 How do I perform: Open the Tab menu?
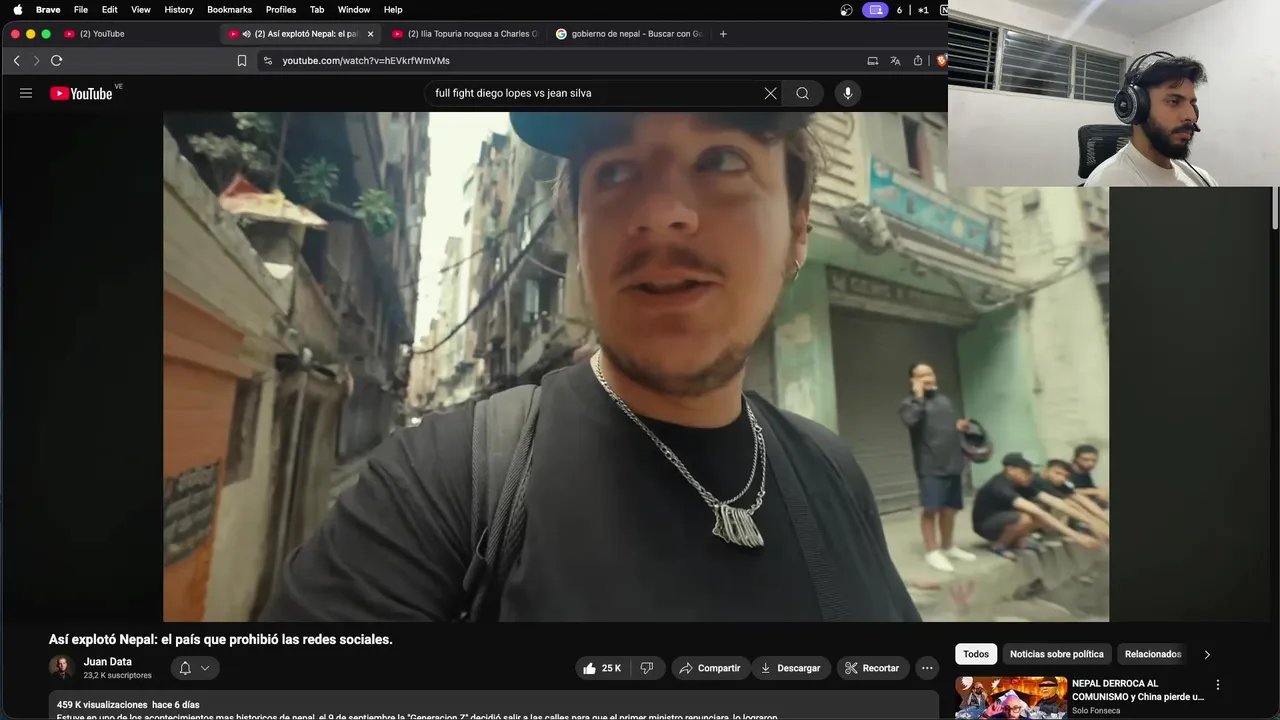317,10
